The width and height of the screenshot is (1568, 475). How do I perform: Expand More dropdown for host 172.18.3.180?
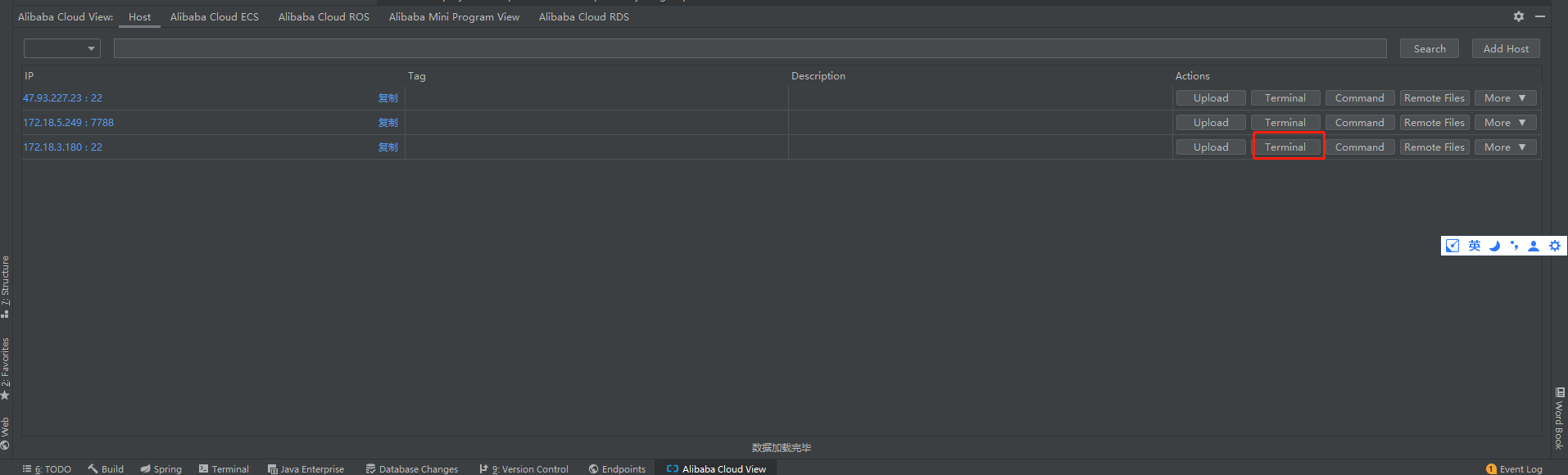pos(1506,147)
